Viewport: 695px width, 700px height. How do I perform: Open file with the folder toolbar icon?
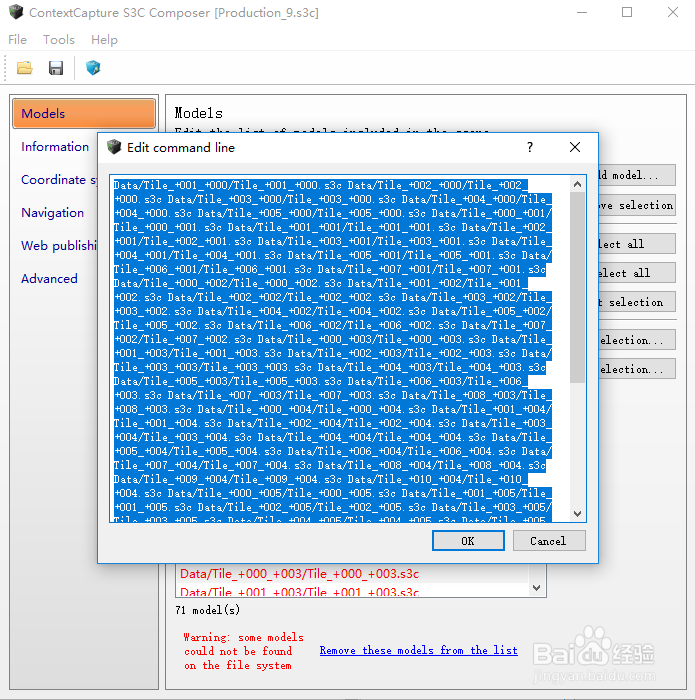point(25,68)
